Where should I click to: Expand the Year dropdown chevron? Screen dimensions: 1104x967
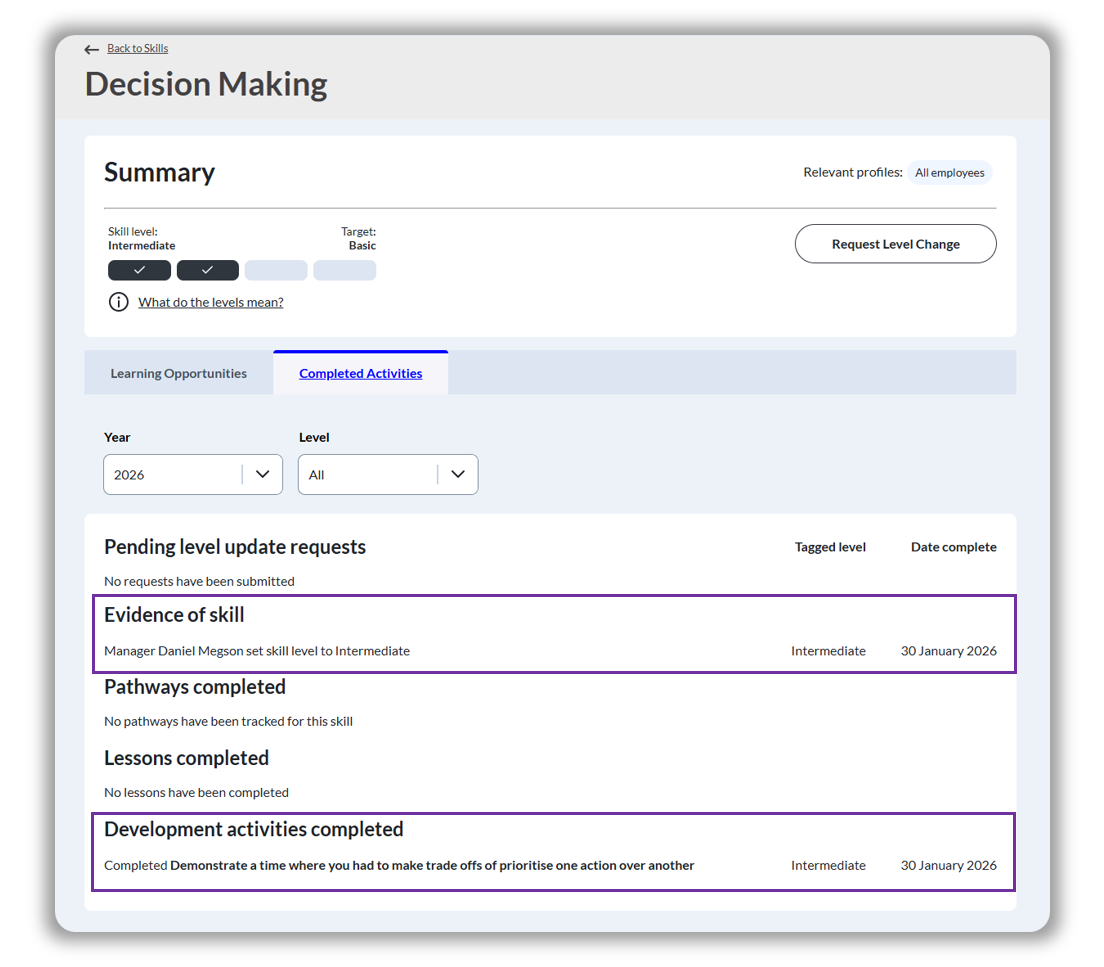coord(263,475)
